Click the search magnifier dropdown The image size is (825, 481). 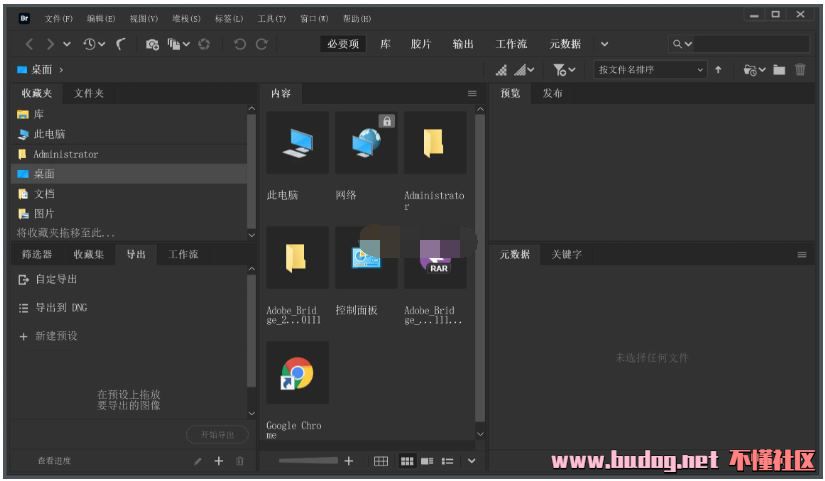[x=682, y=44]
